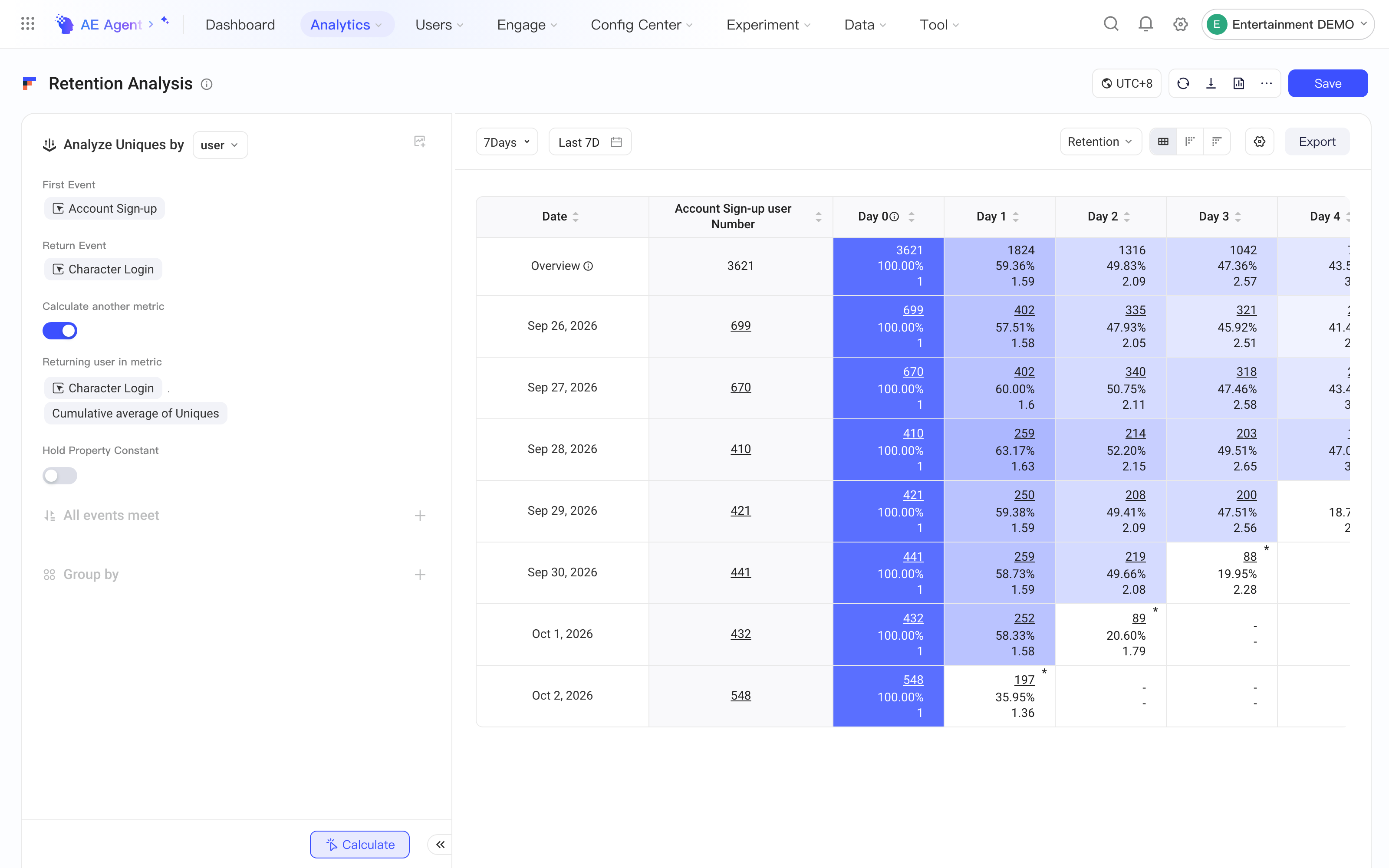Open the Dashboard tab
Screen dimensions: 1389x868
pyautogui.click(x=240, y=25)
